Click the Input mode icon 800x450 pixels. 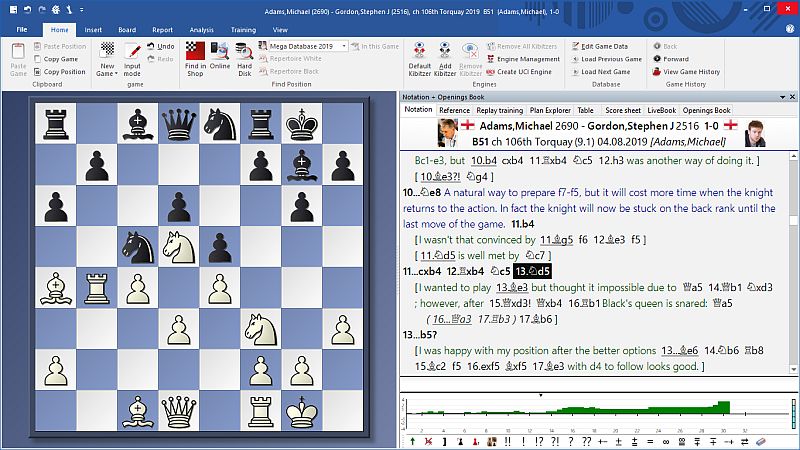click(x=132, y=56)
